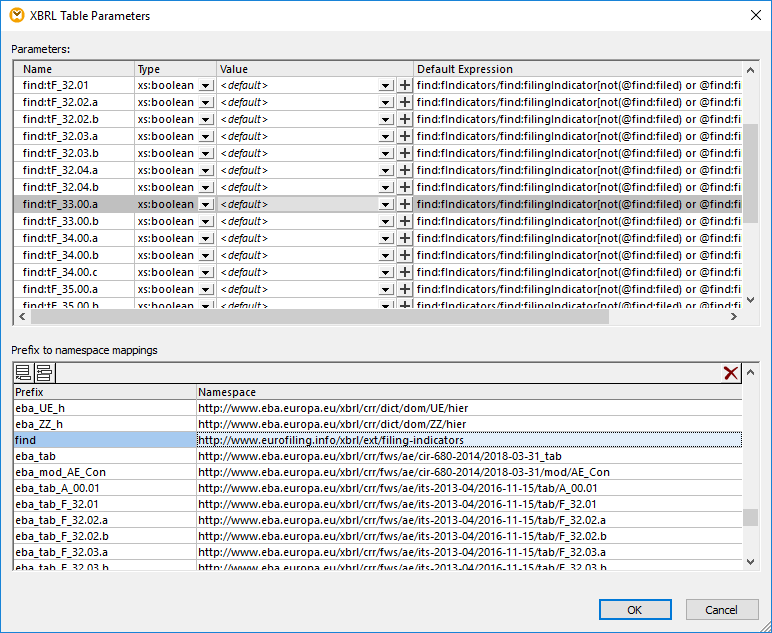The image size is (772, 633).
Task: Open Value dropdown for find:tF_32.02.a
Action: tap(386, 103)
